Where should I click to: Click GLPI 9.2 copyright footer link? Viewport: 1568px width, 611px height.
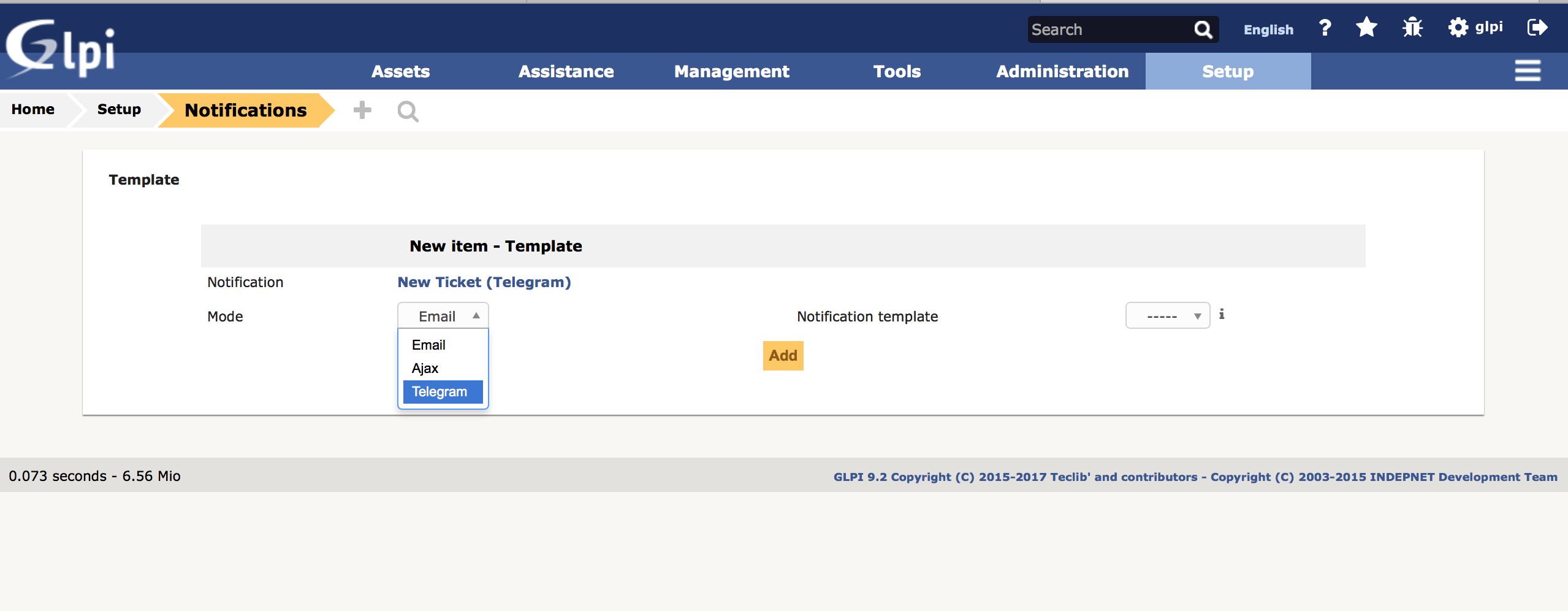pos(1195,477)
